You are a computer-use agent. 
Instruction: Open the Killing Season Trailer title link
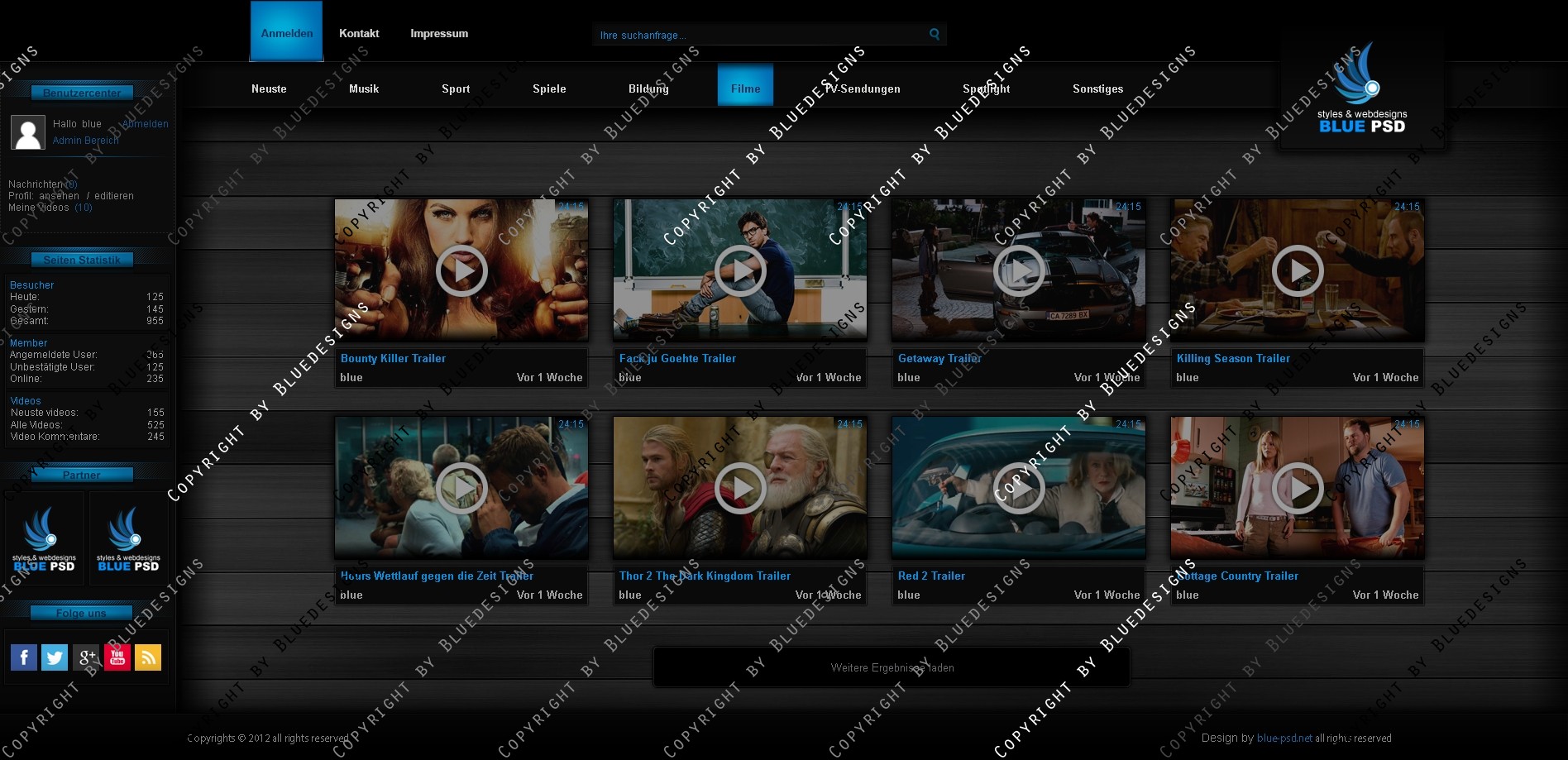pyautogui.click(x=1233, y=358)
